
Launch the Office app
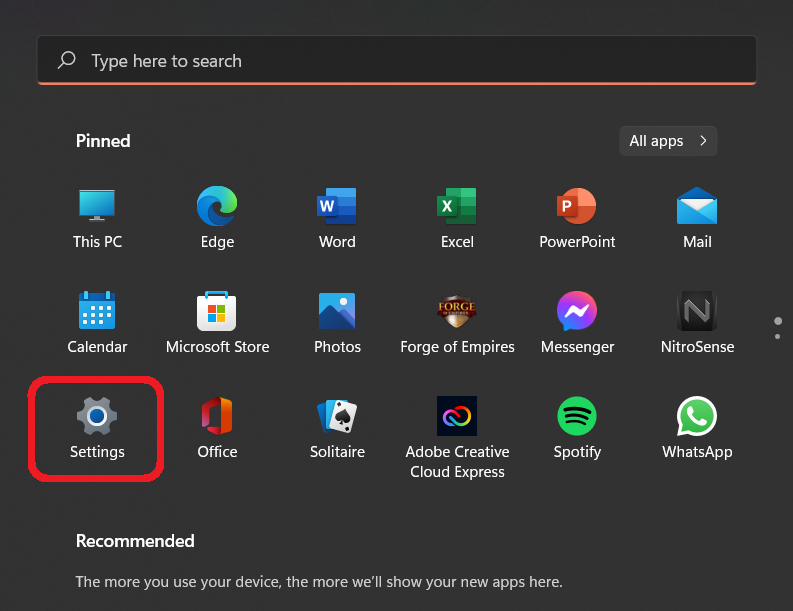tap(217, 428)
